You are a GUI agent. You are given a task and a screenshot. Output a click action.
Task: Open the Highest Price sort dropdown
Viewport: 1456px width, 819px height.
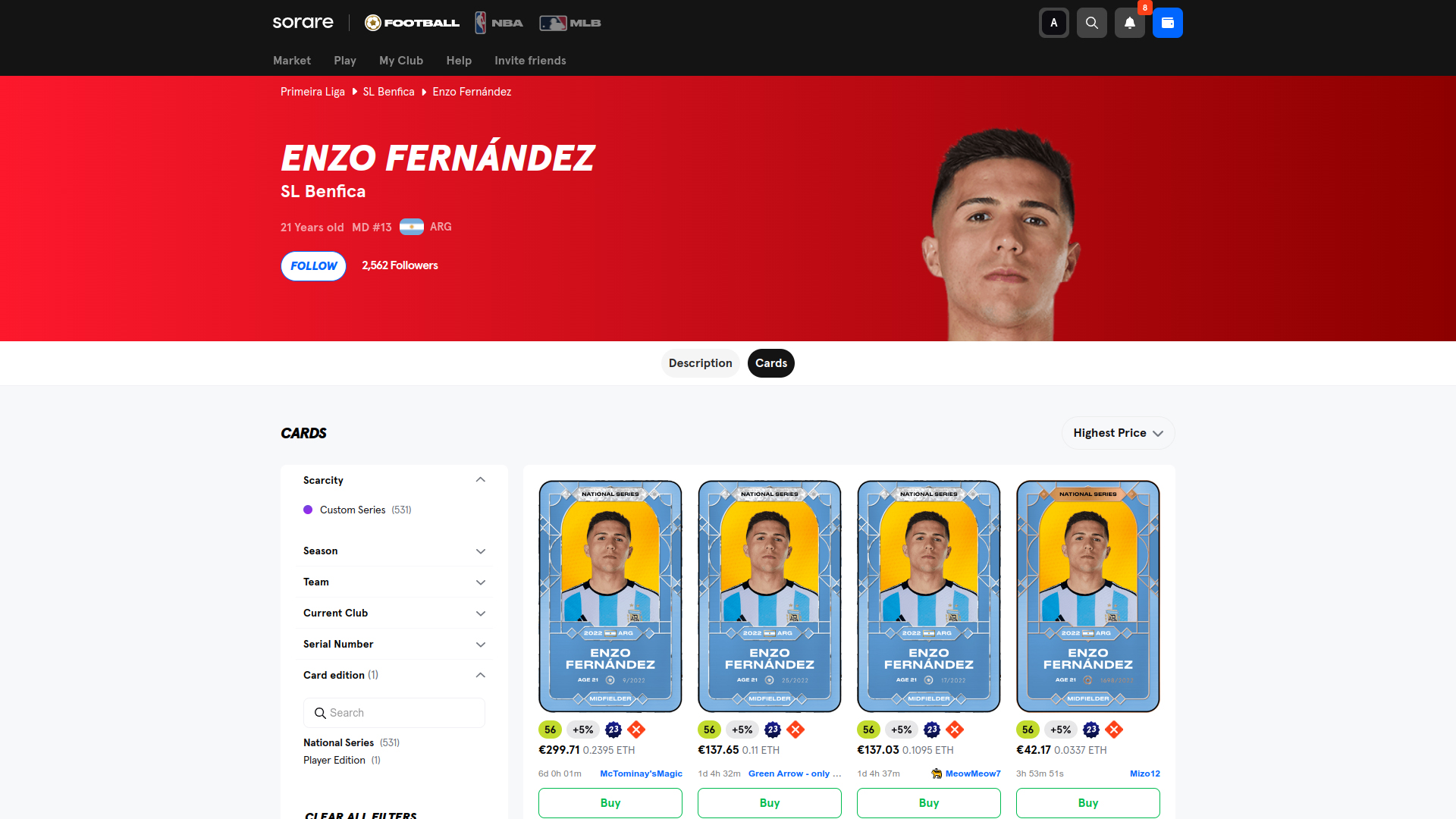click(1118, 433)
